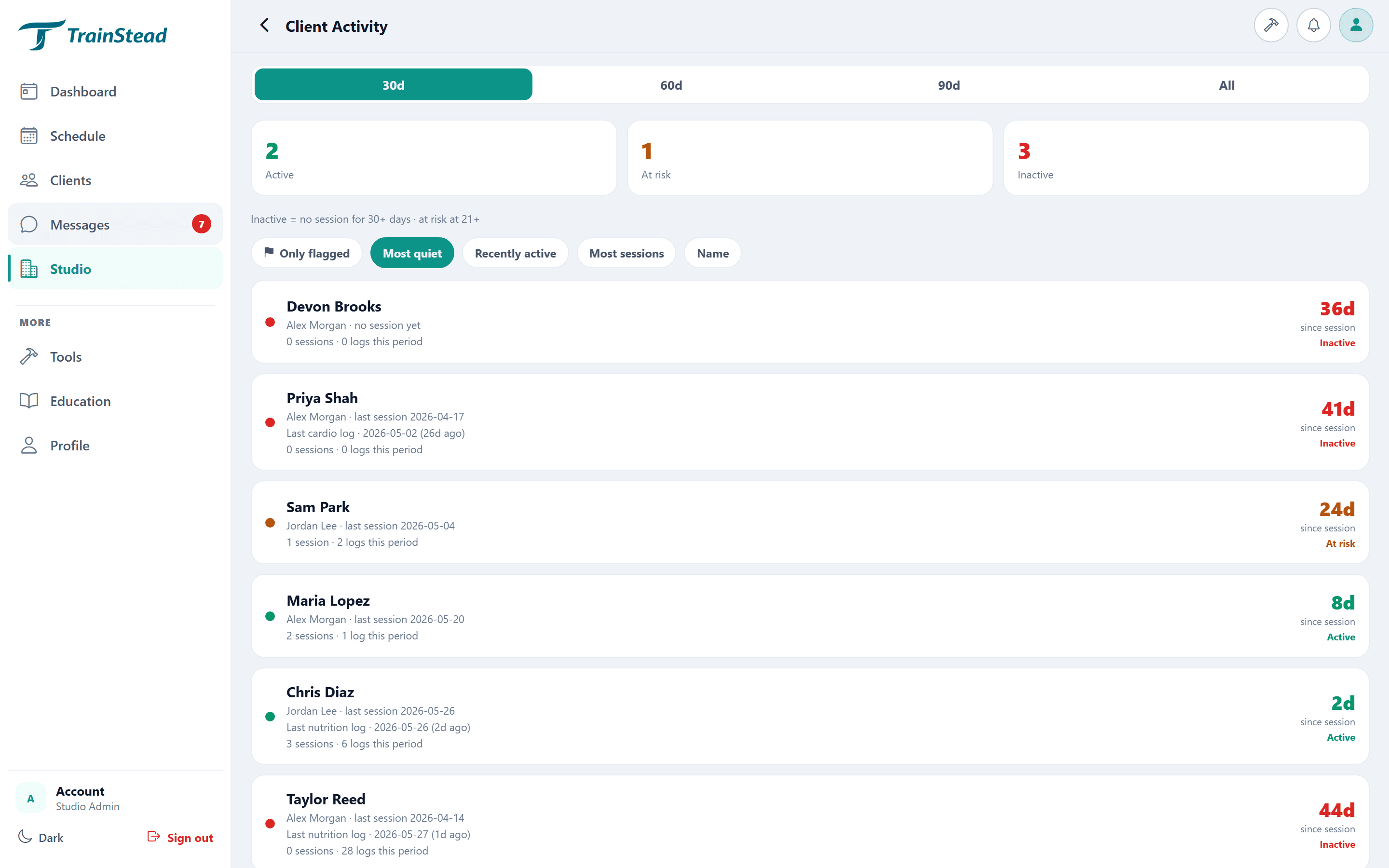The image size is (1389, 868).
Task: Select the 30d period tab
Action: coord(393,85)
